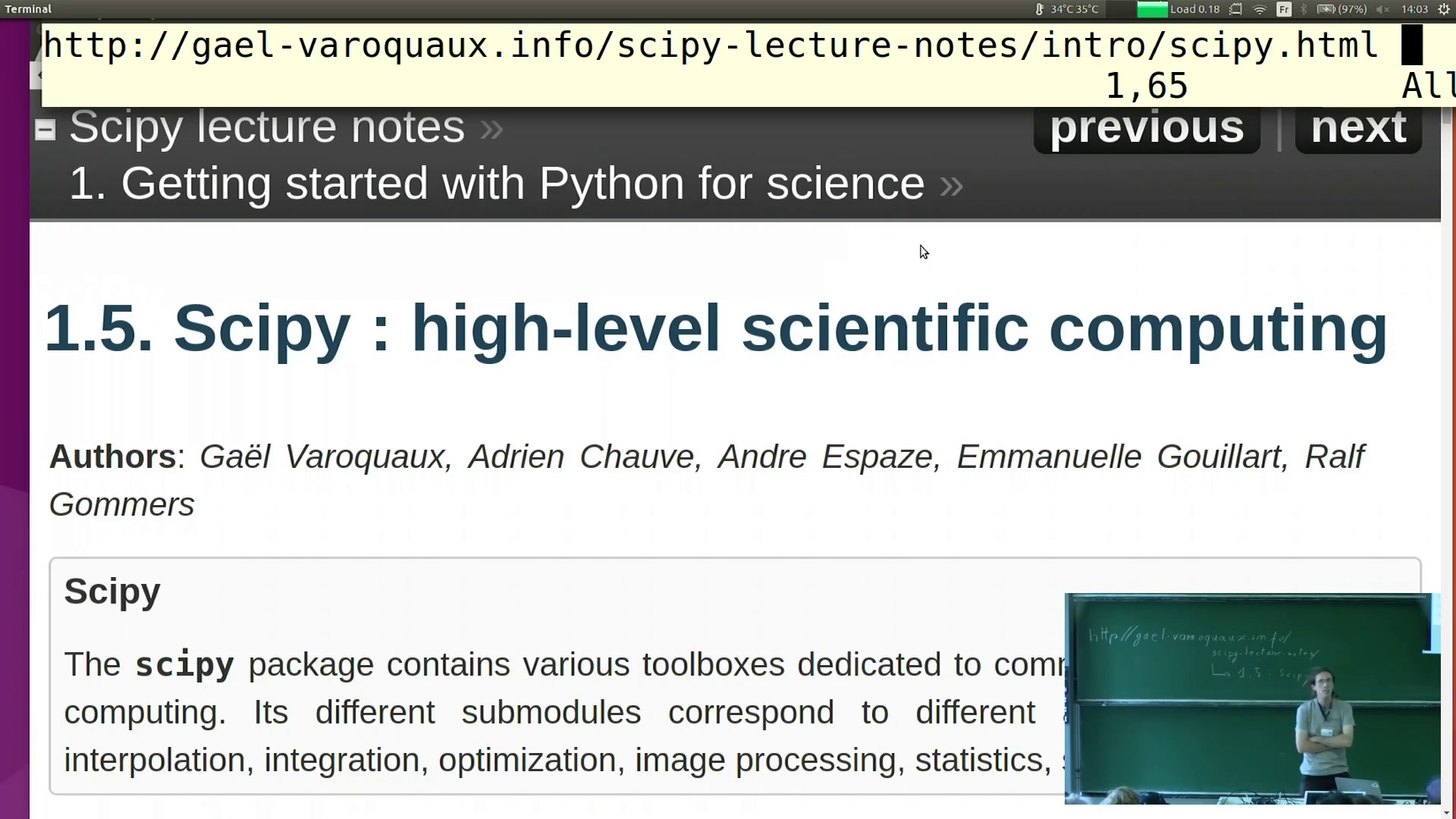Go to the next page
Image resolution: width=1456 pixels, height=819 pixels.
[1358, 127]
